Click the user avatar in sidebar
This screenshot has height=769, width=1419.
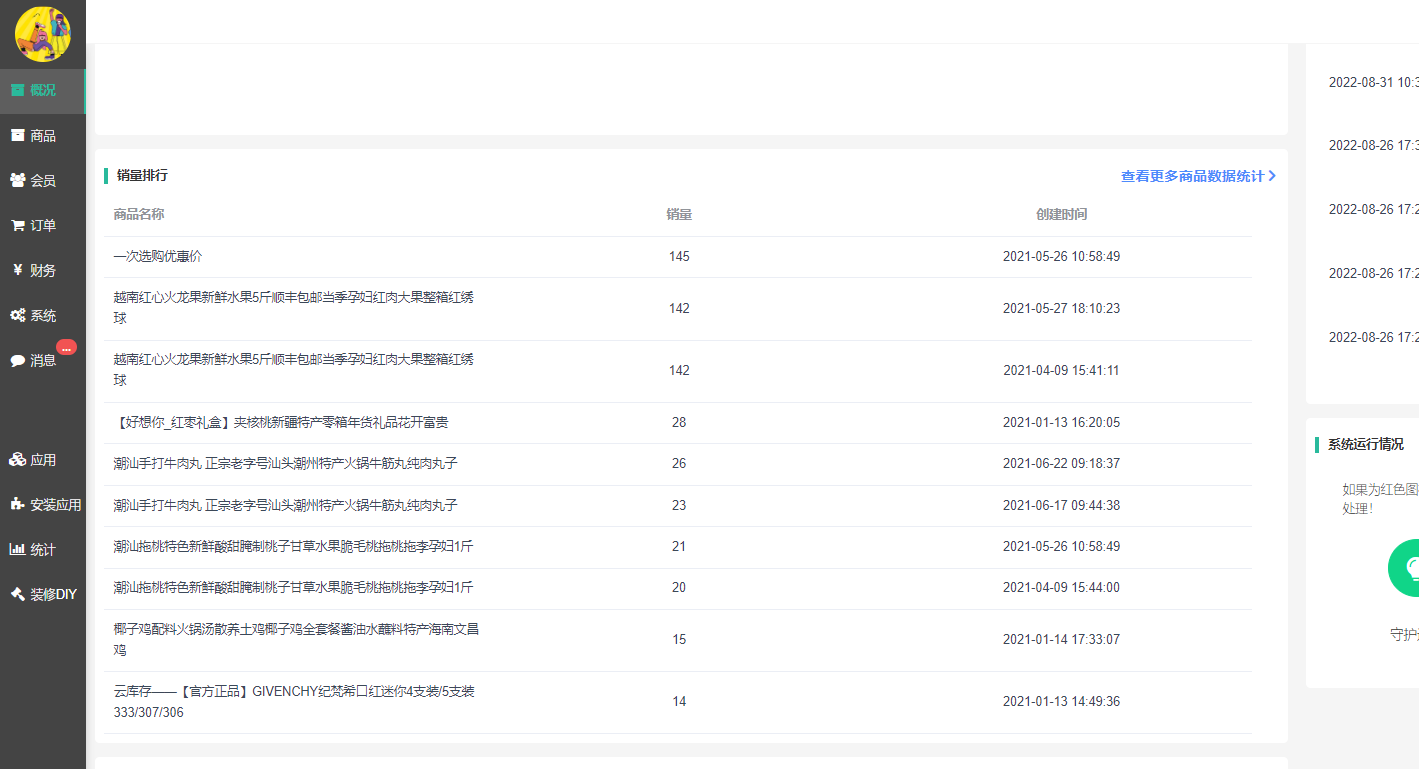coord(42,34)
